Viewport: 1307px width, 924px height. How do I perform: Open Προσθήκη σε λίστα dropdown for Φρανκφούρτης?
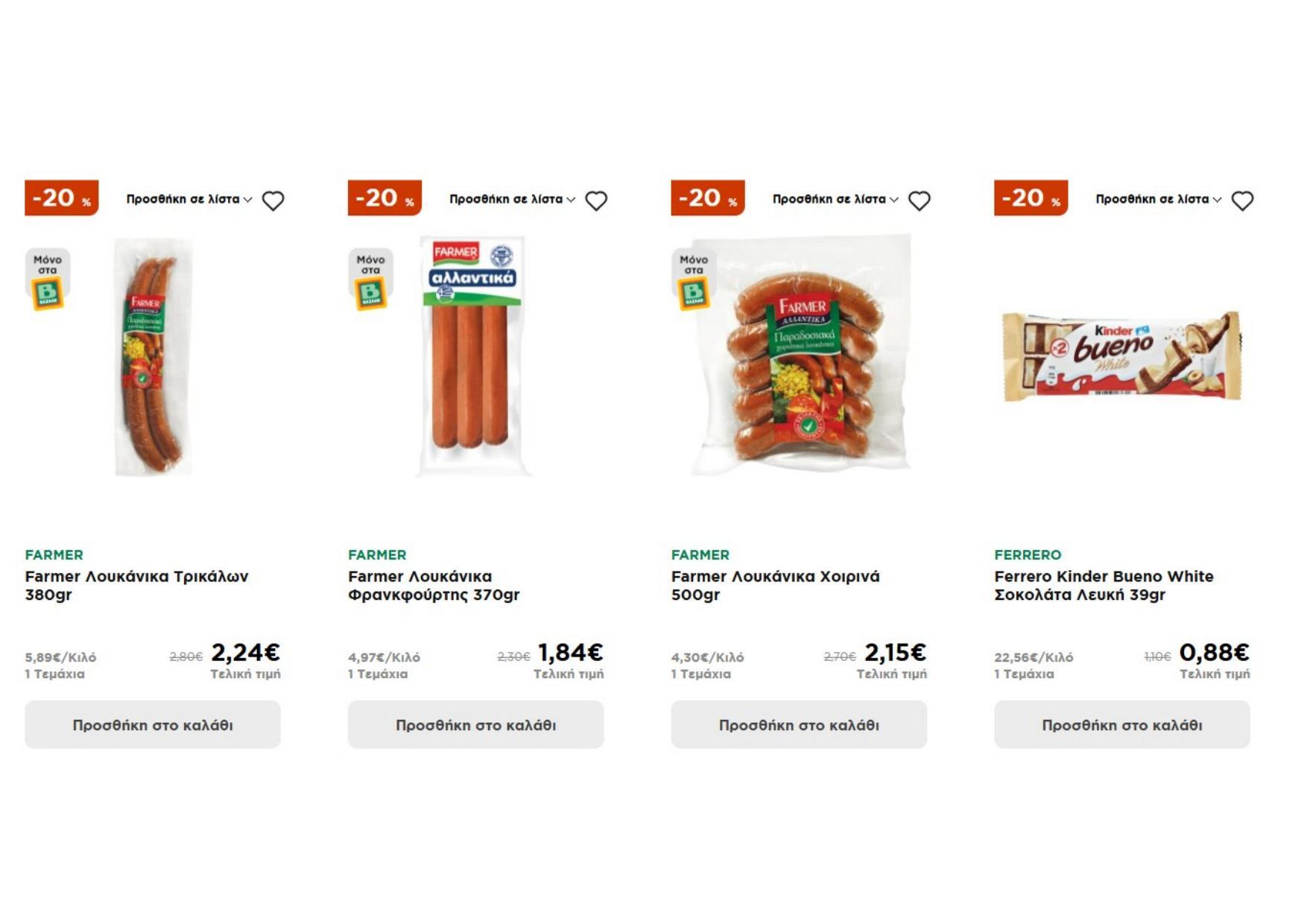(x=512, y=200)
